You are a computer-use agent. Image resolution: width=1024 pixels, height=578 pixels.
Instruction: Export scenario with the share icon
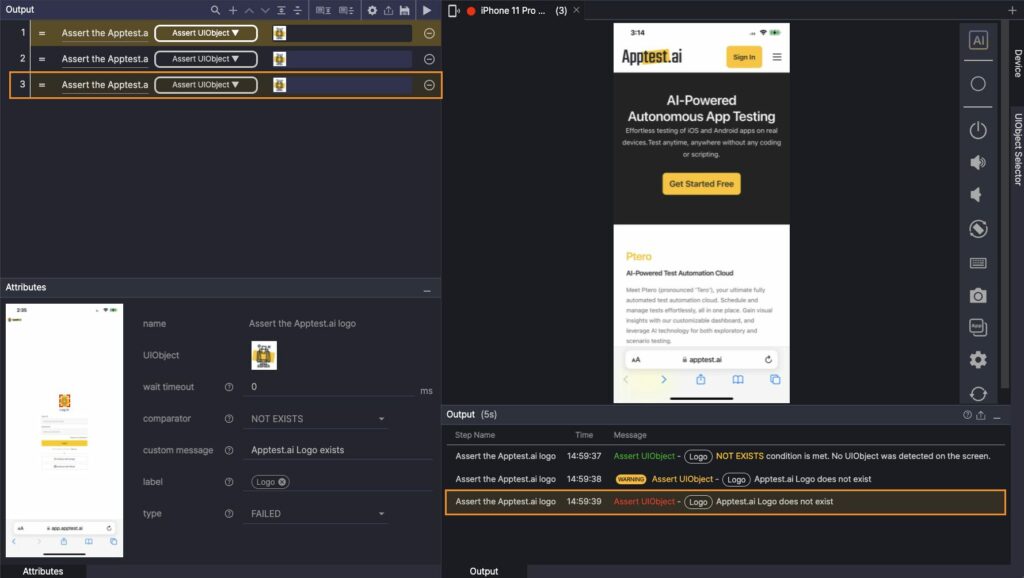point(388,10)
